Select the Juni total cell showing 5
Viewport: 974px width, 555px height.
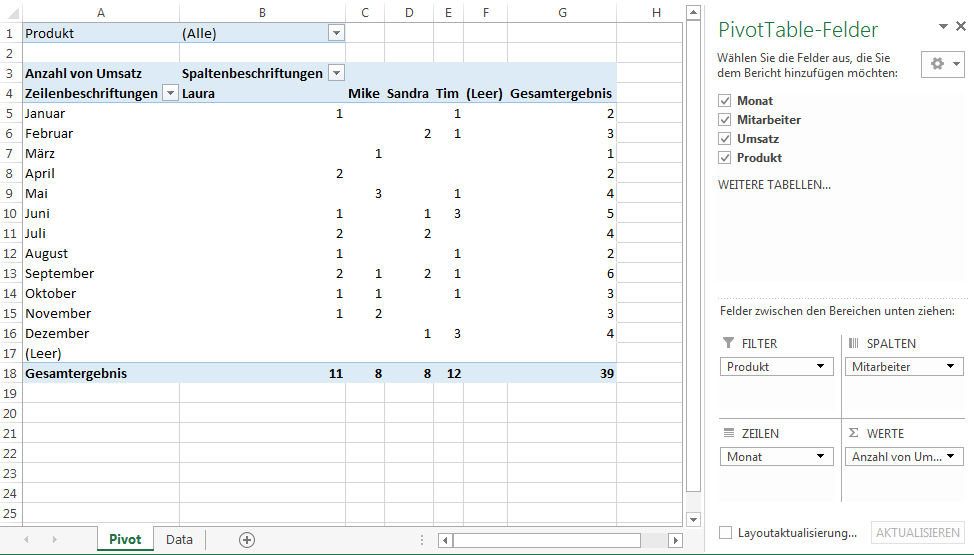click(x=562, y=213)
